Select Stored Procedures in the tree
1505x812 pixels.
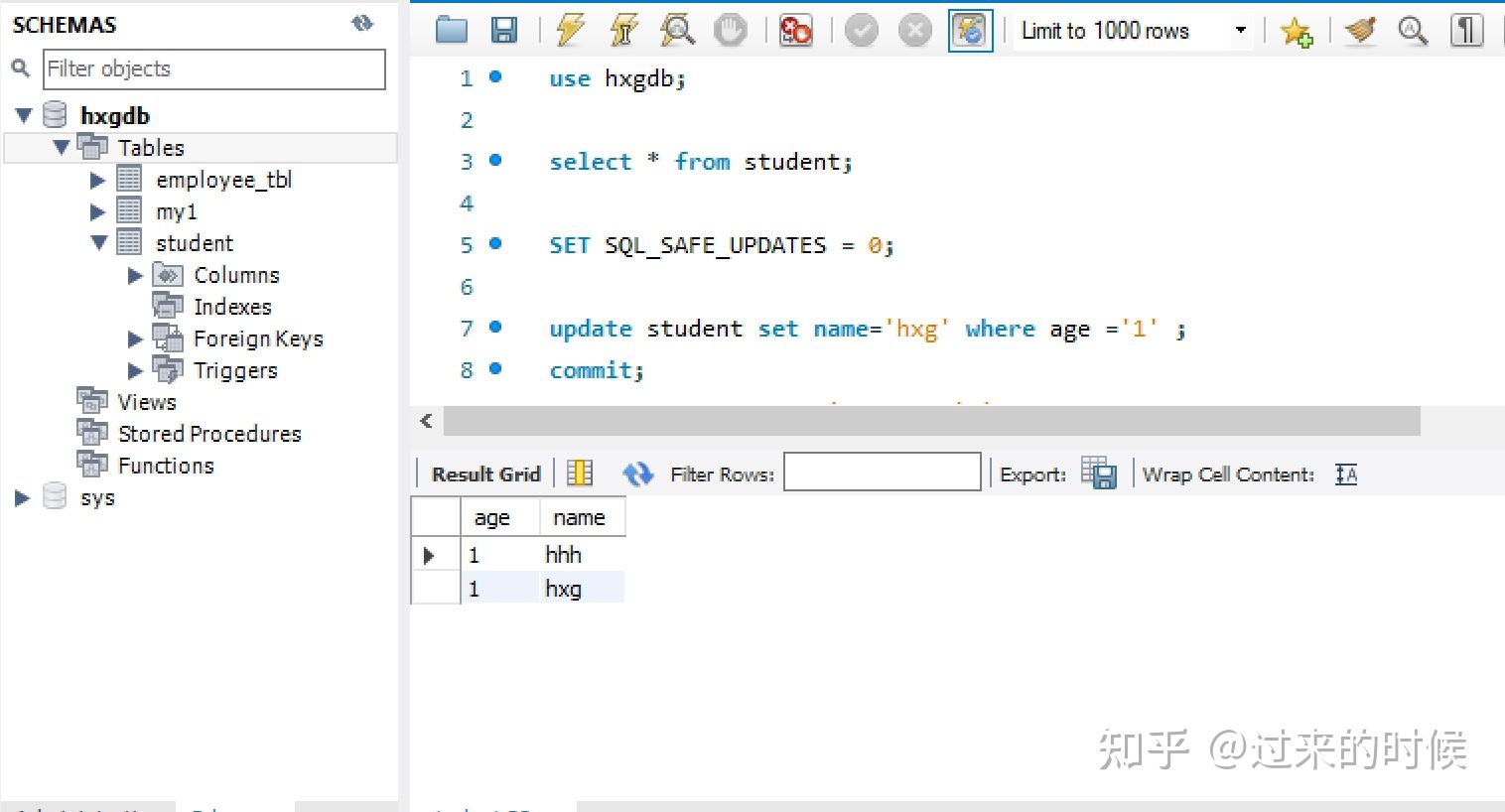click(x=209, y=434)
